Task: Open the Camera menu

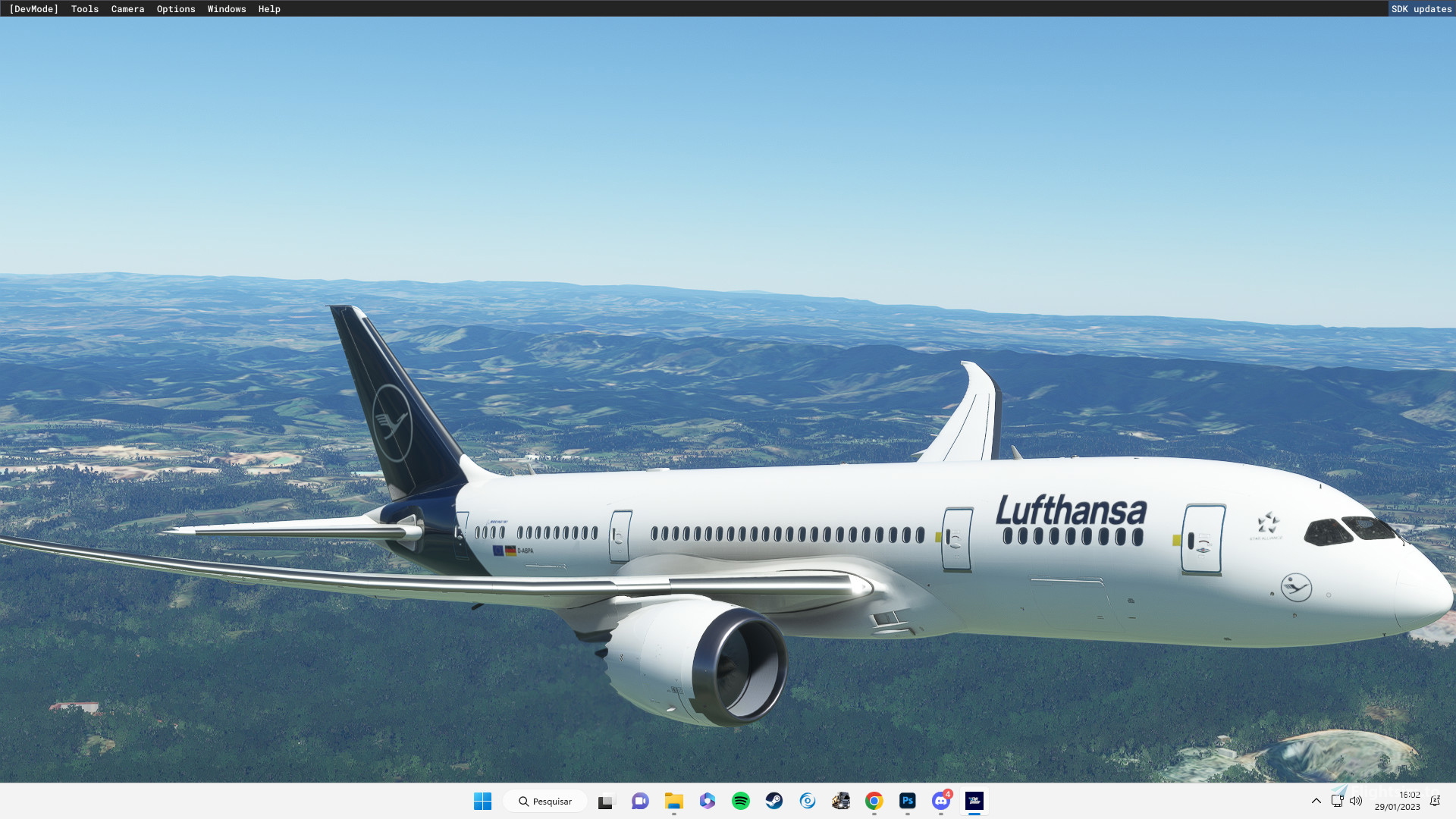Action: tap(127, 9)
